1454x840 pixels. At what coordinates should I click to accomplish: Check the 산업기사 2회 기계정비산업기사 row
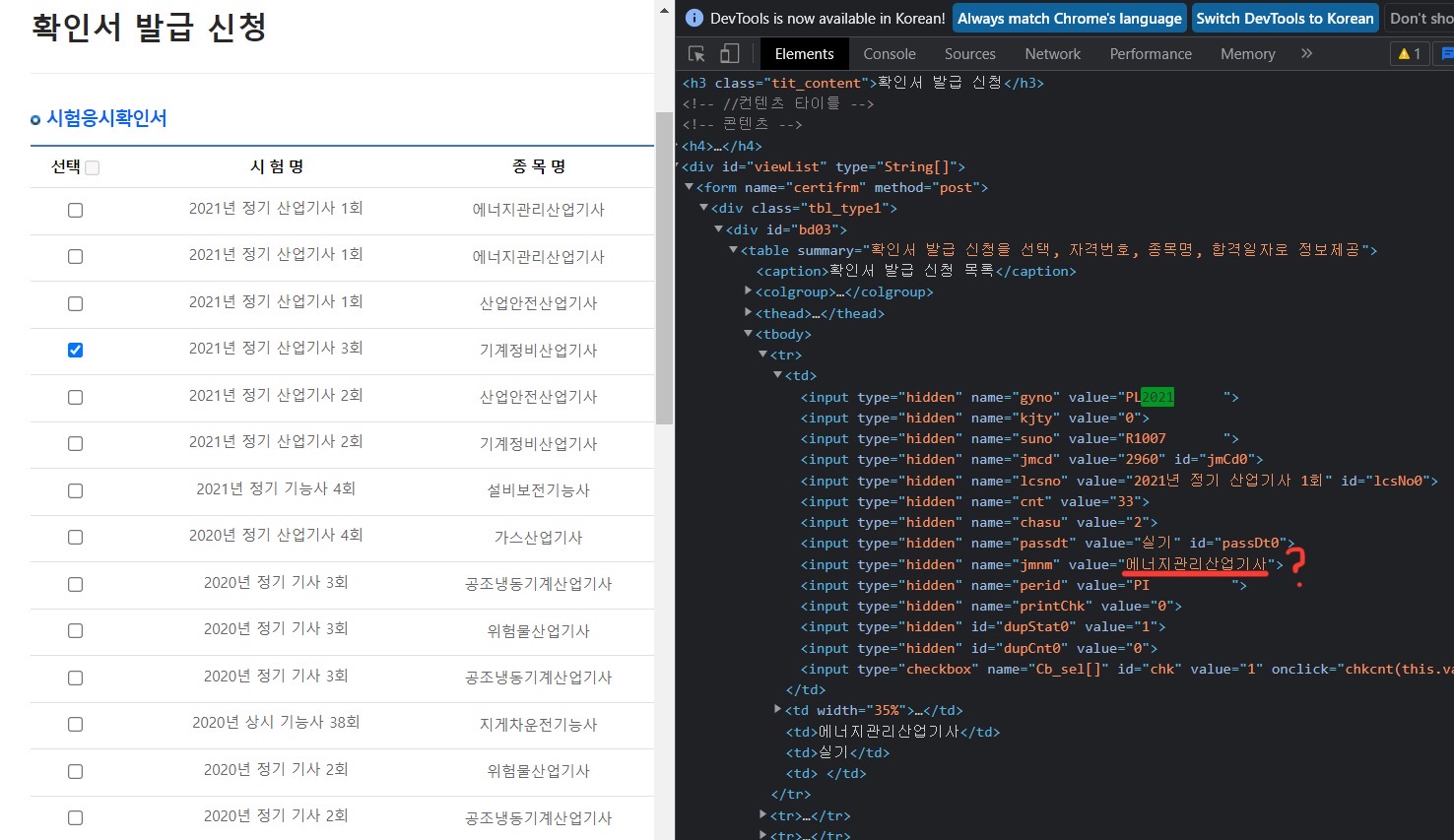tap(75, 443)
